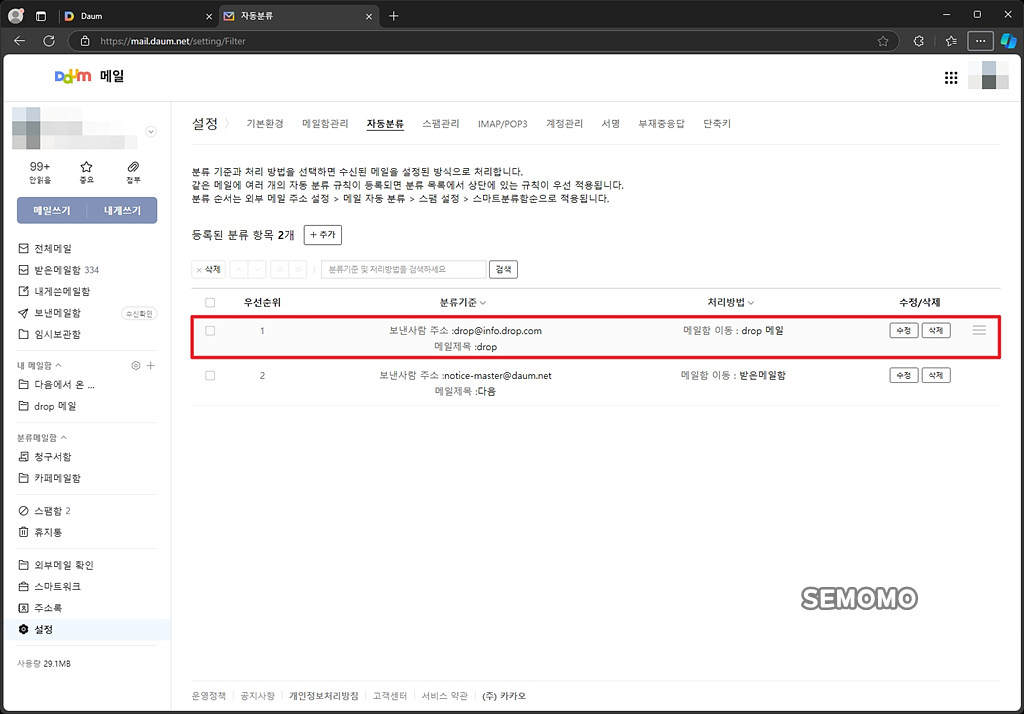Close the Daum tab
Screen dimensions: 1024x714
tap(209, 16)
